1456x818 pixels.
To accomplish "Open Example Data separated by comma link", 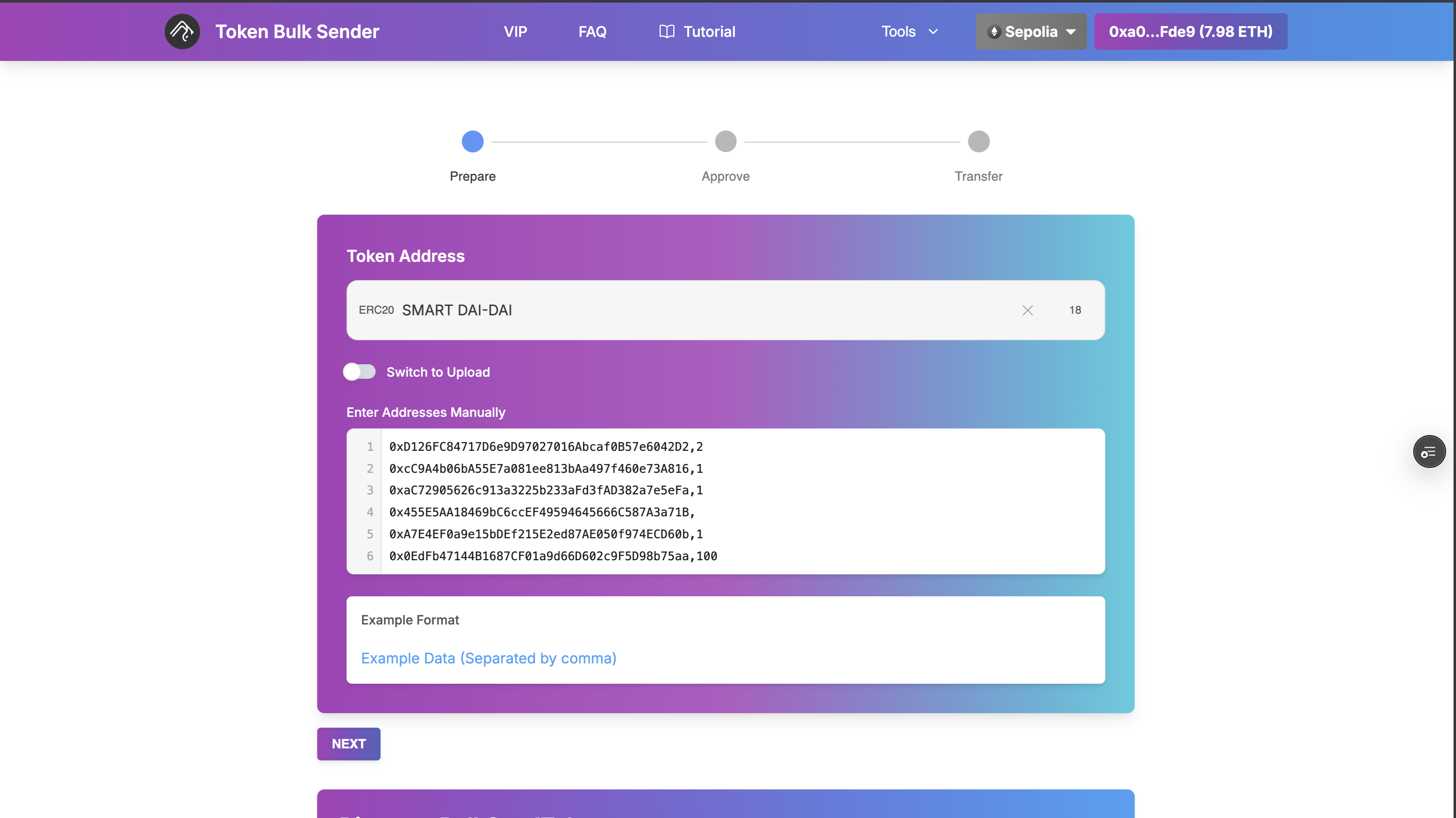I will pos(488,658).
